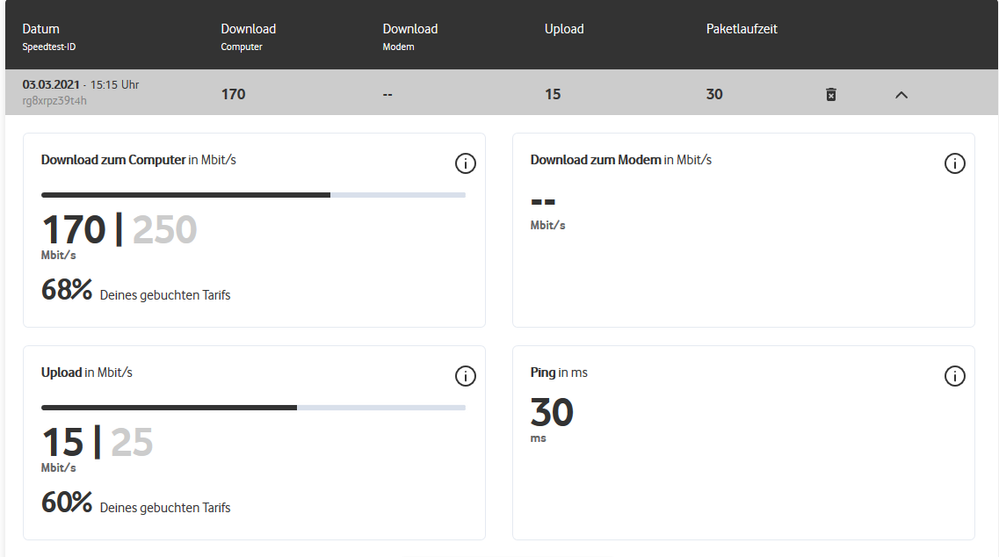This screenshot has height=557, width=999.
Task: Click the Upload column header
Action: (564, 29)
